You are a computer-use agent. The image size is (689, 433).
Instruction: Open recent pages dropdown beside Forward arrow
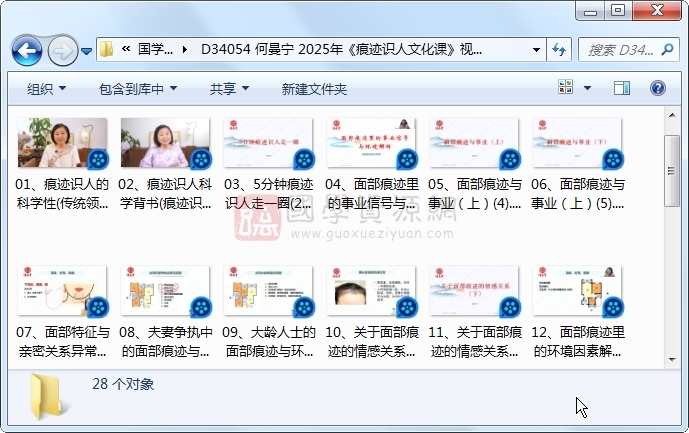click(87, 51)
